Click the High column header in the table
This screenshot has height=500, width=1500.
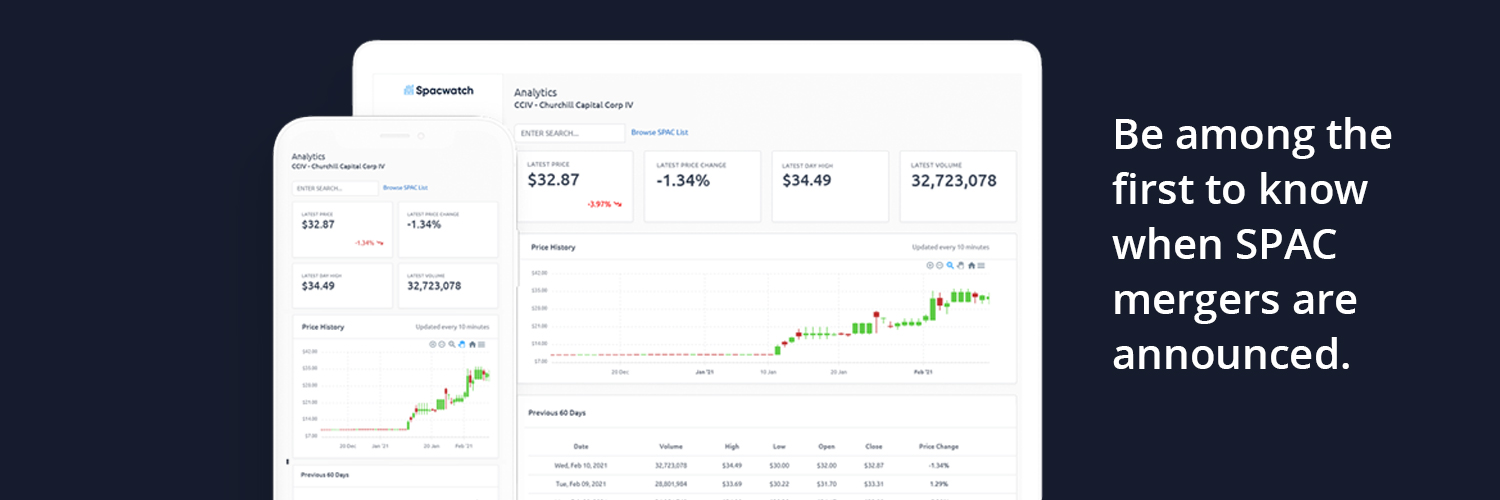(x=733, y=446)
